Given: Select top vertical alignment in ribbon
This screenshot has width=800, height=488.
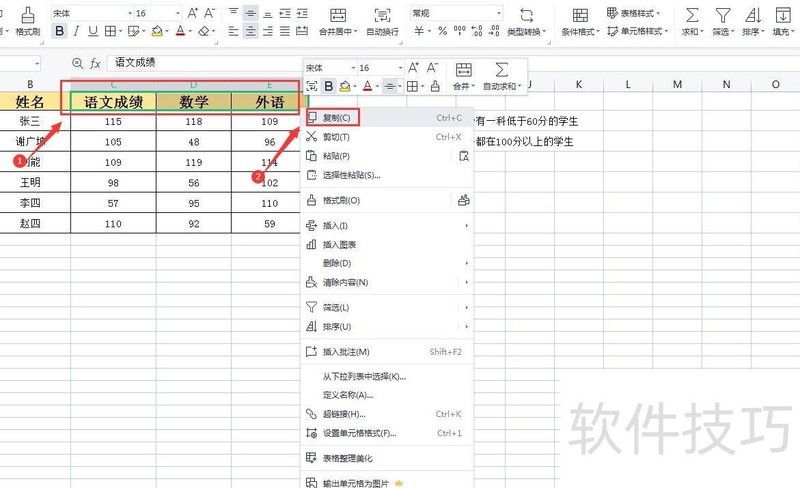Looking at the screenshot, I should (x=233, y=13).
